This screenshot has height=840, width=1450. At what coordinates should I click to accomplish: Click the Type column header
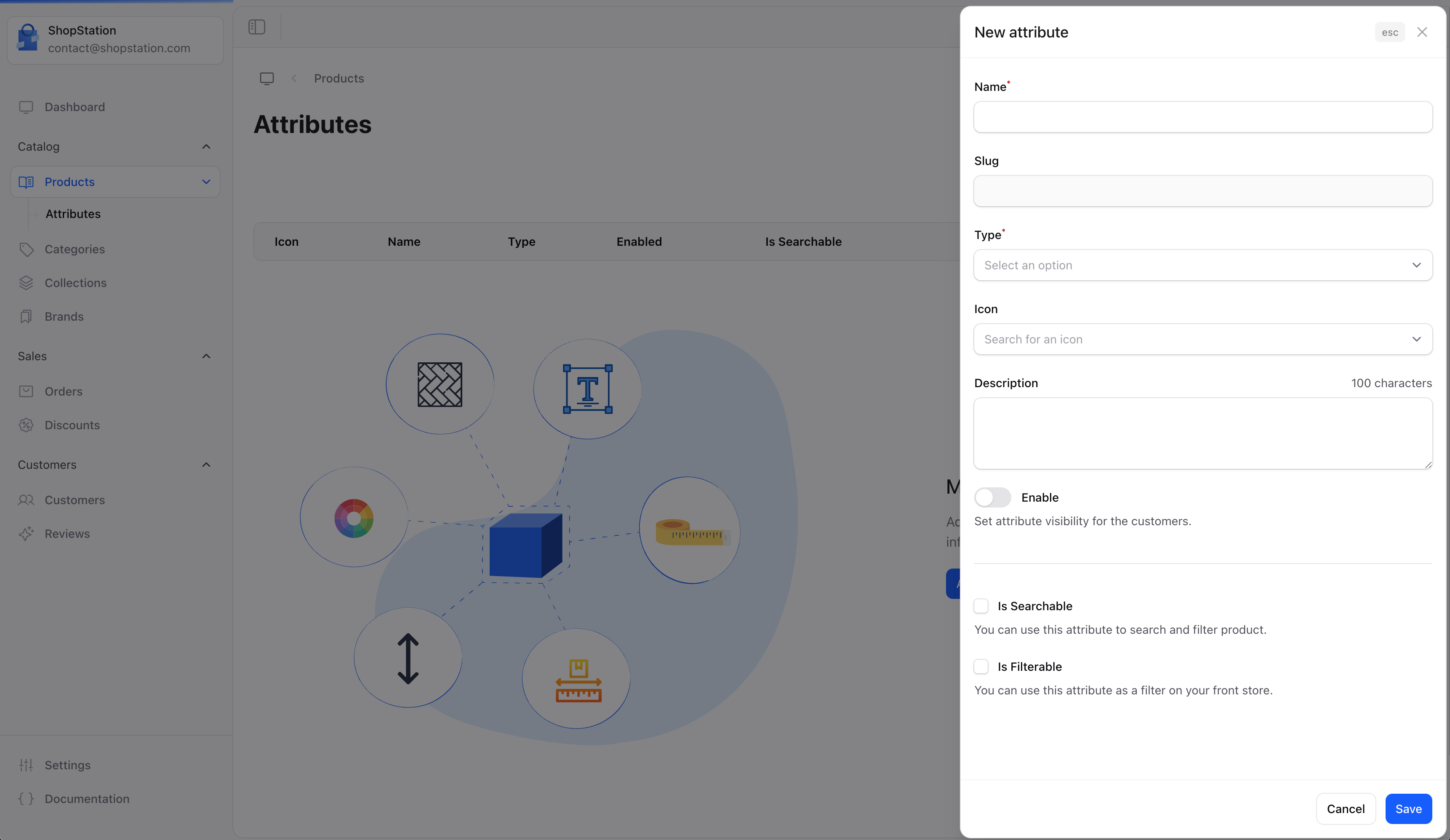point(521,242)
